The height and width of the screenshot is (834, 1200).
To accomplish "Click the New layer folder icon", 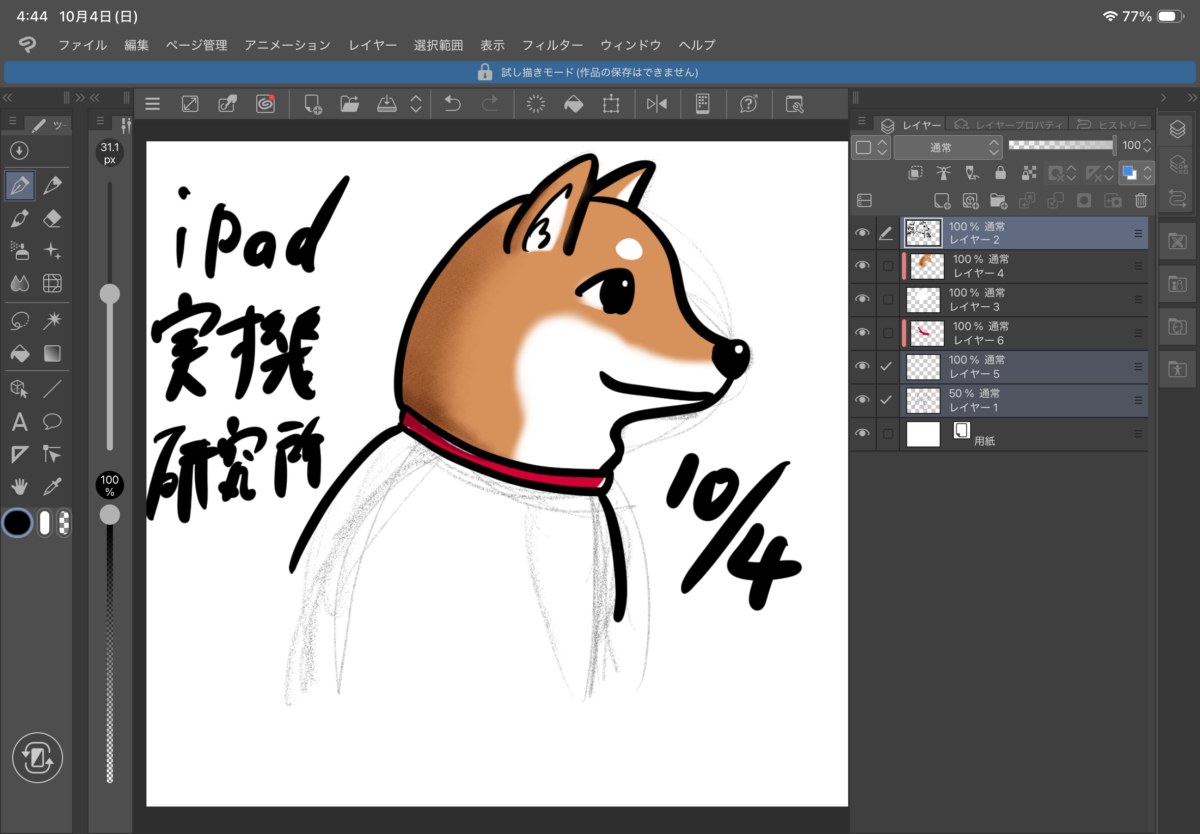I will (997, 200).
